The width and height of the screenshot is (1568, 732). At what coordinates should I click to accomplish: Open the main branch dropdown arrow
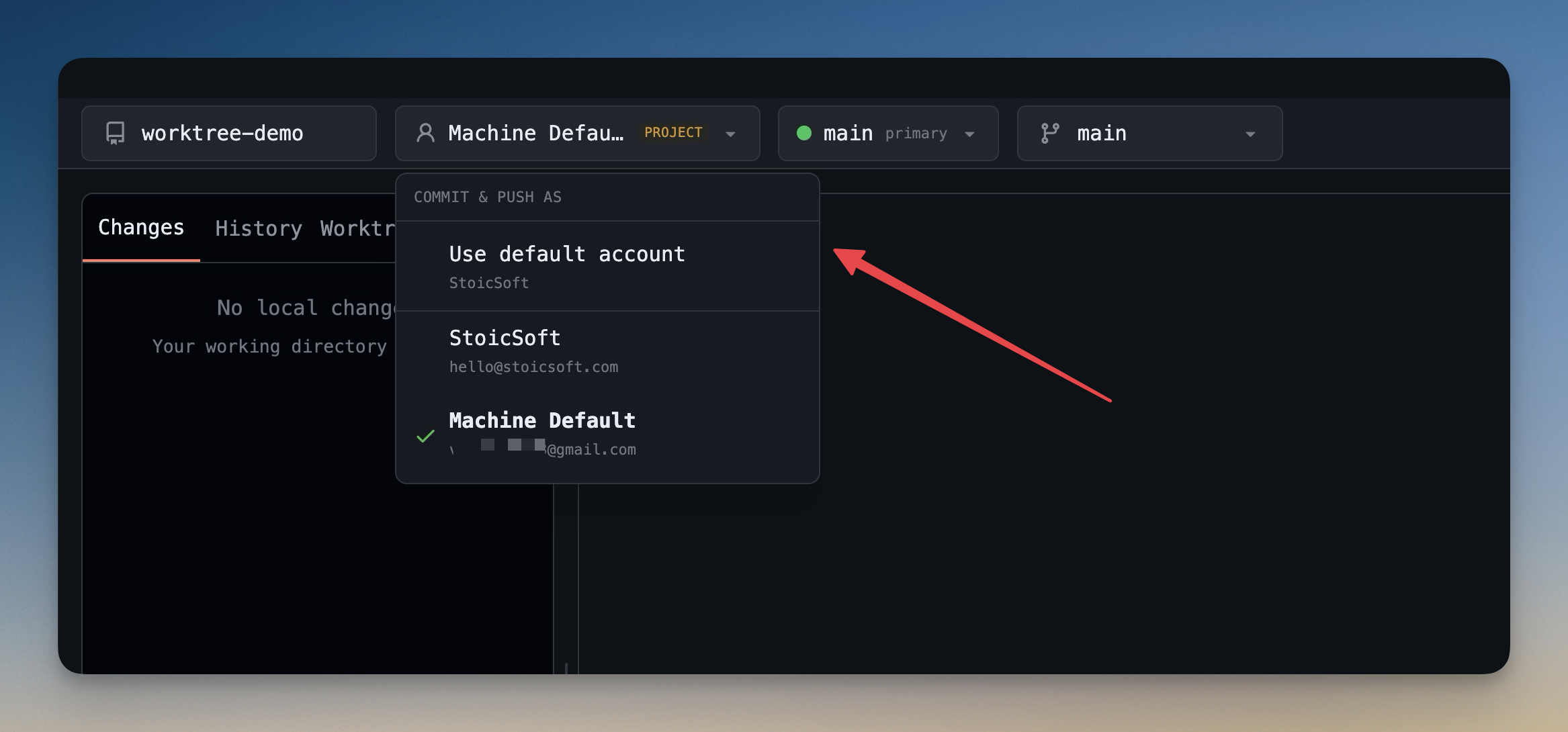coord(1250,134)
